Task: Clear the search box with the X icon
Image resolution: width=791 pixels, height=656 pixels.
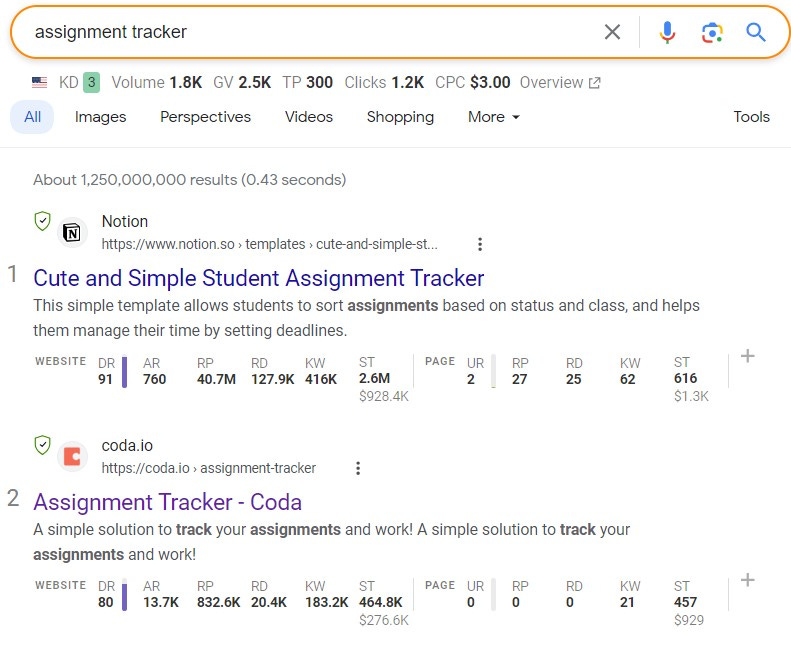Action: tap(612, 32)
